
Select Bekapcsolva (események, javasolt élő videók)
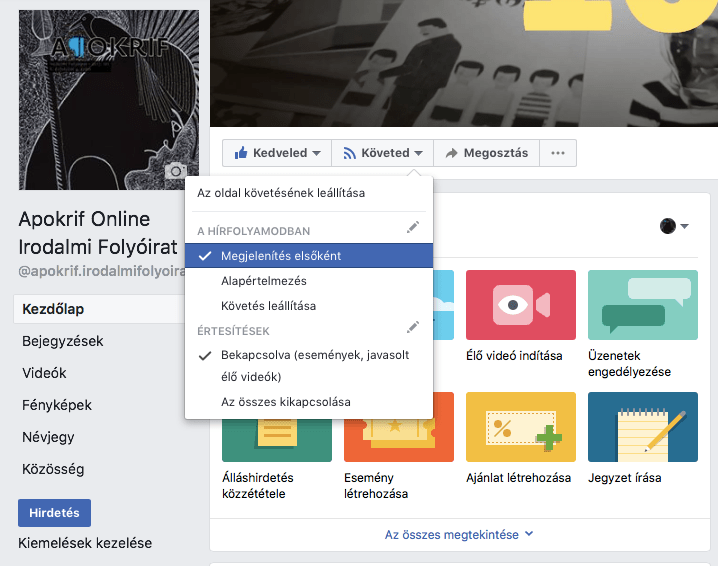coord(309,366)
